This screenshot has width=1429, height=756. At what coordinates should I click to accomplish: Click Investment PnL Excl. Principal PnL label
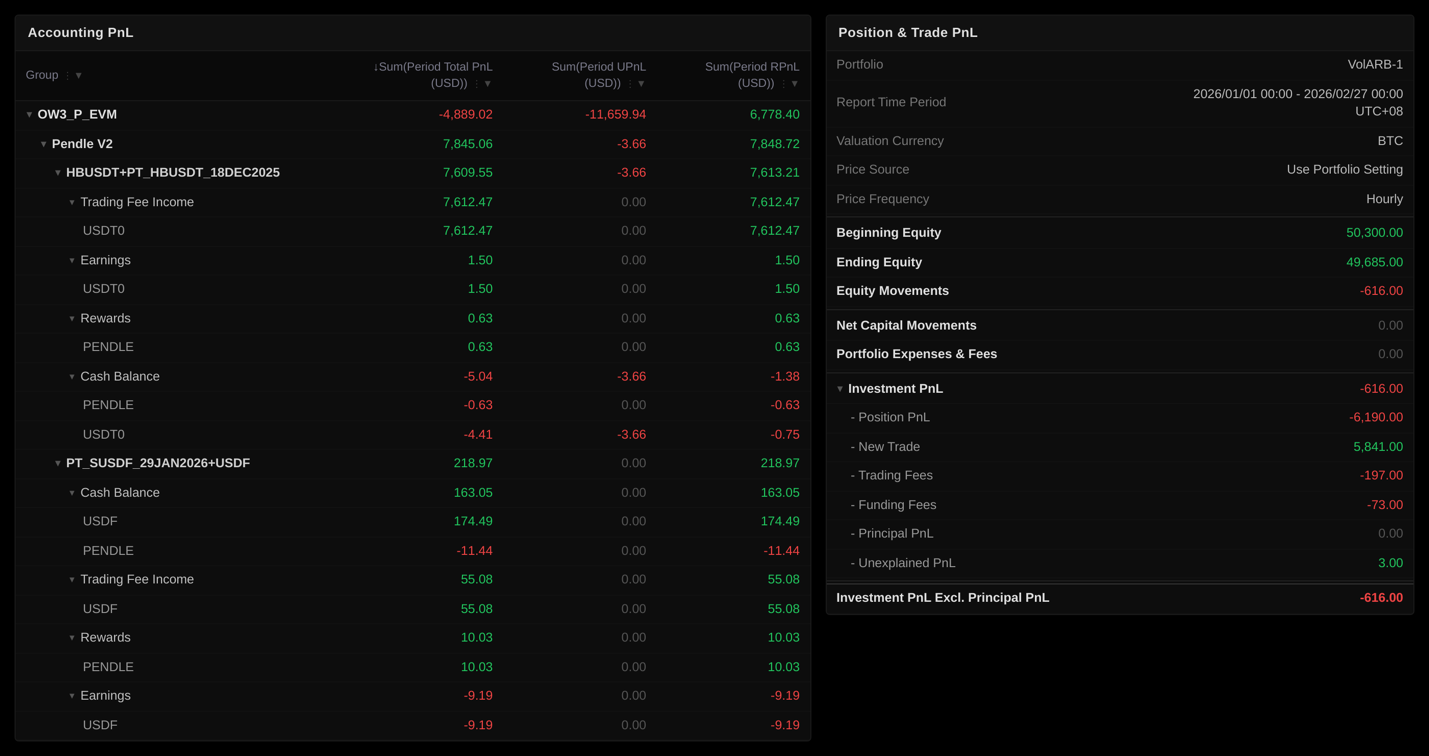click(x=942, y=598)
